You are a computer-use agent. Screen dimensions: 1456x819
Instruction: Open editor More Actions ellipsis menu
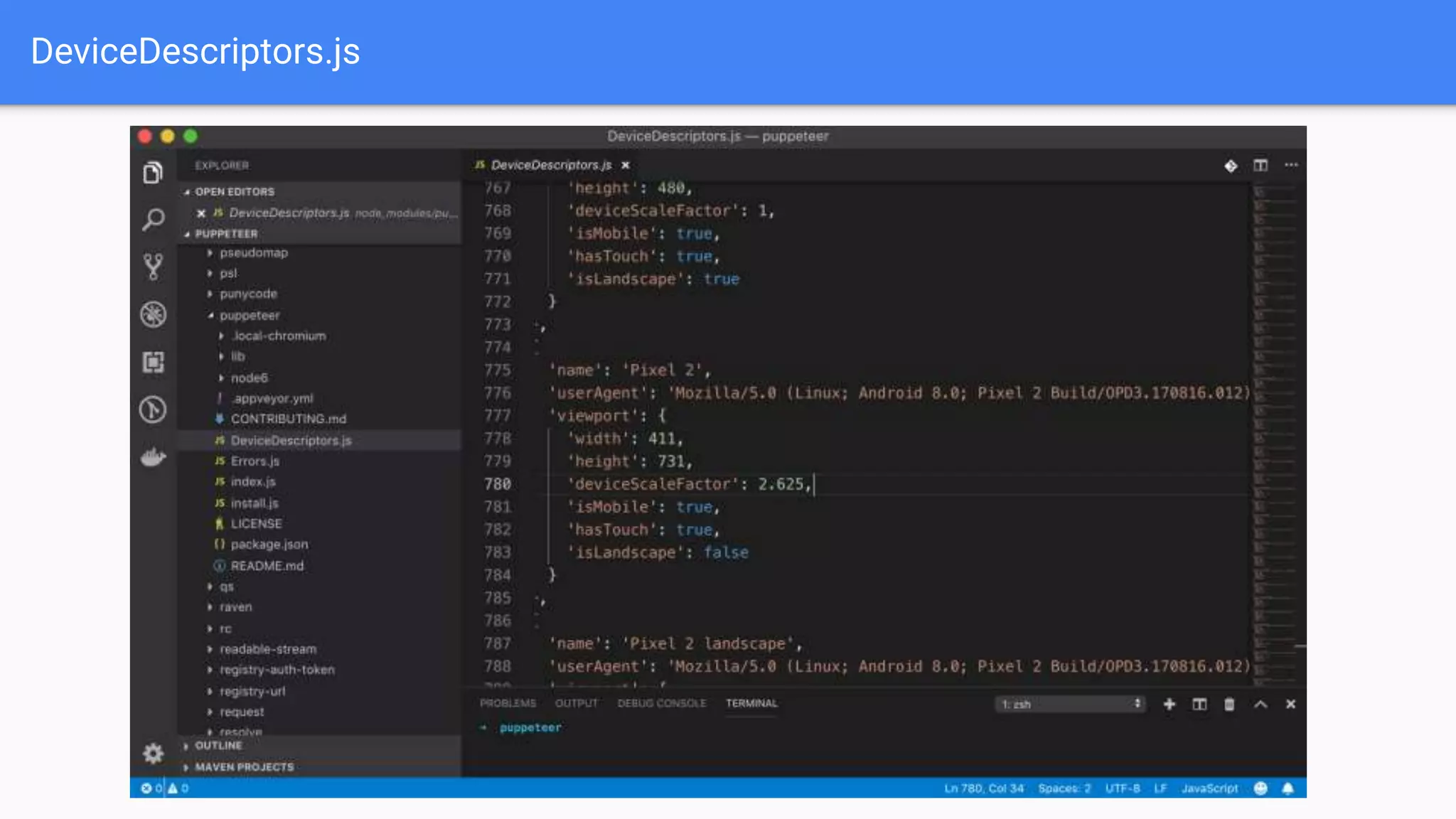tap(1291, 165)
